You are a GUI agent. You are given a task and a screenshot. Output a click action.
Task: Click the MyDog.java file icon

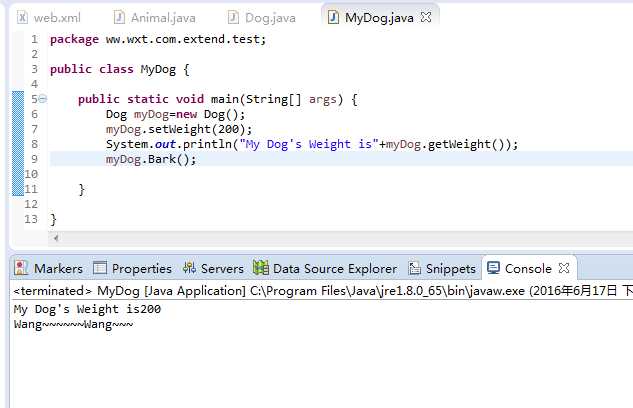tap(333, 17)
